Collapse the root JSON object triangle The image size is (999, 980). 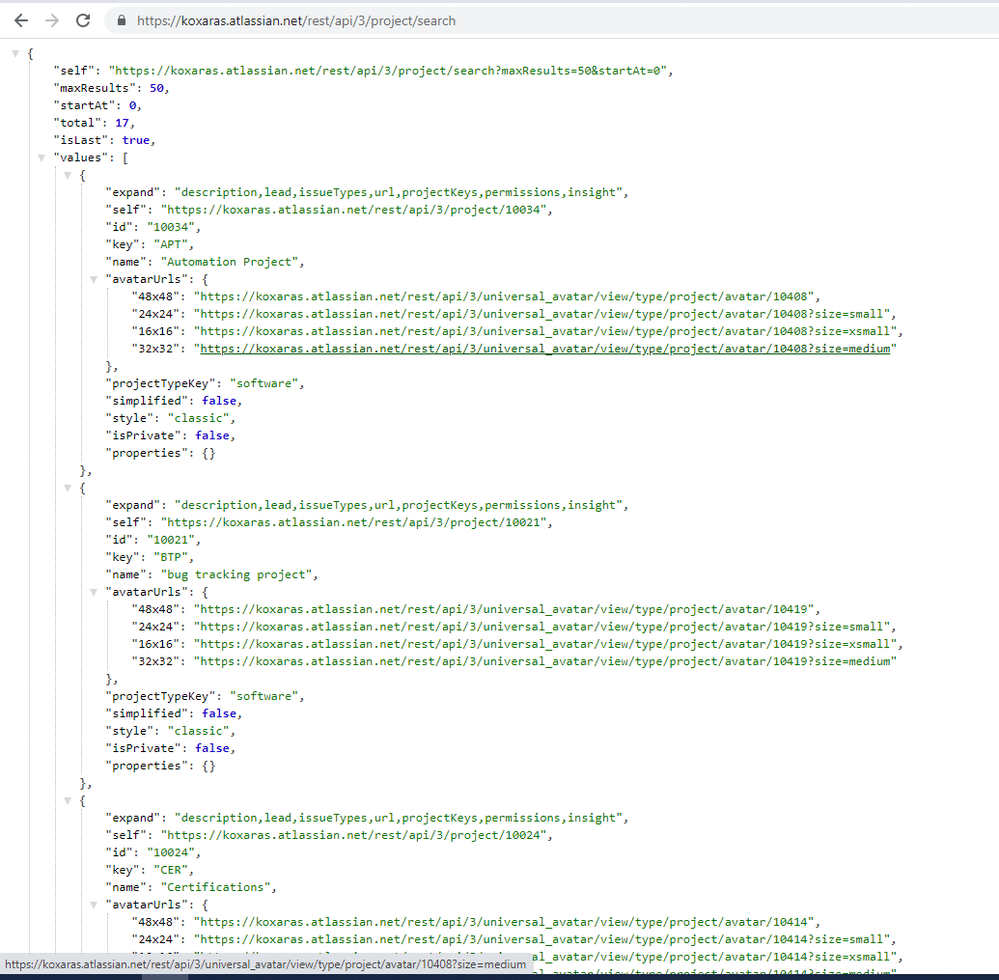pos(14,53)
